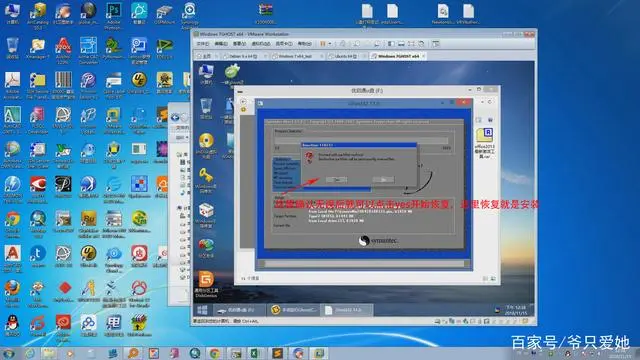Switch to the VMware Home tab

point(207,56)
